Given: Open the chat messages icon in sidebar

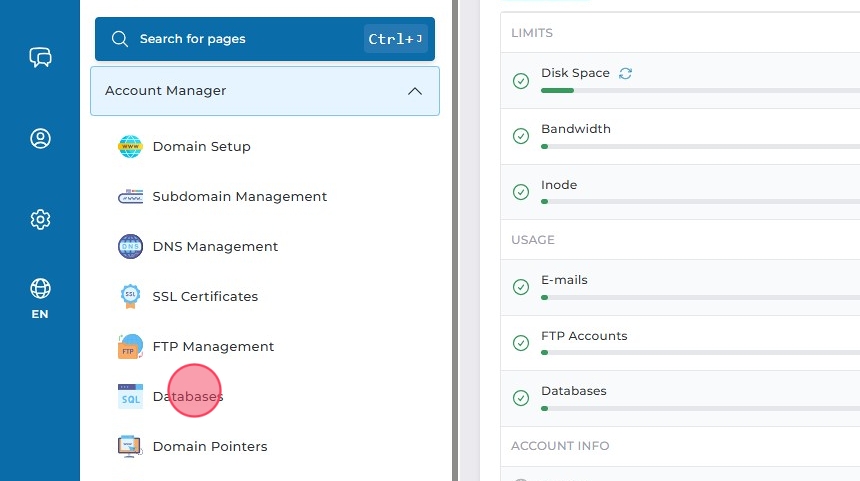Looking at the screenshot, I should [40, 57].
